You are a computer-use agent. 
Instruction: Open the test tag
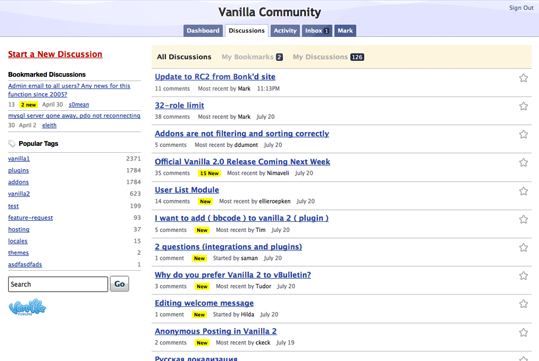coord(13,206)
